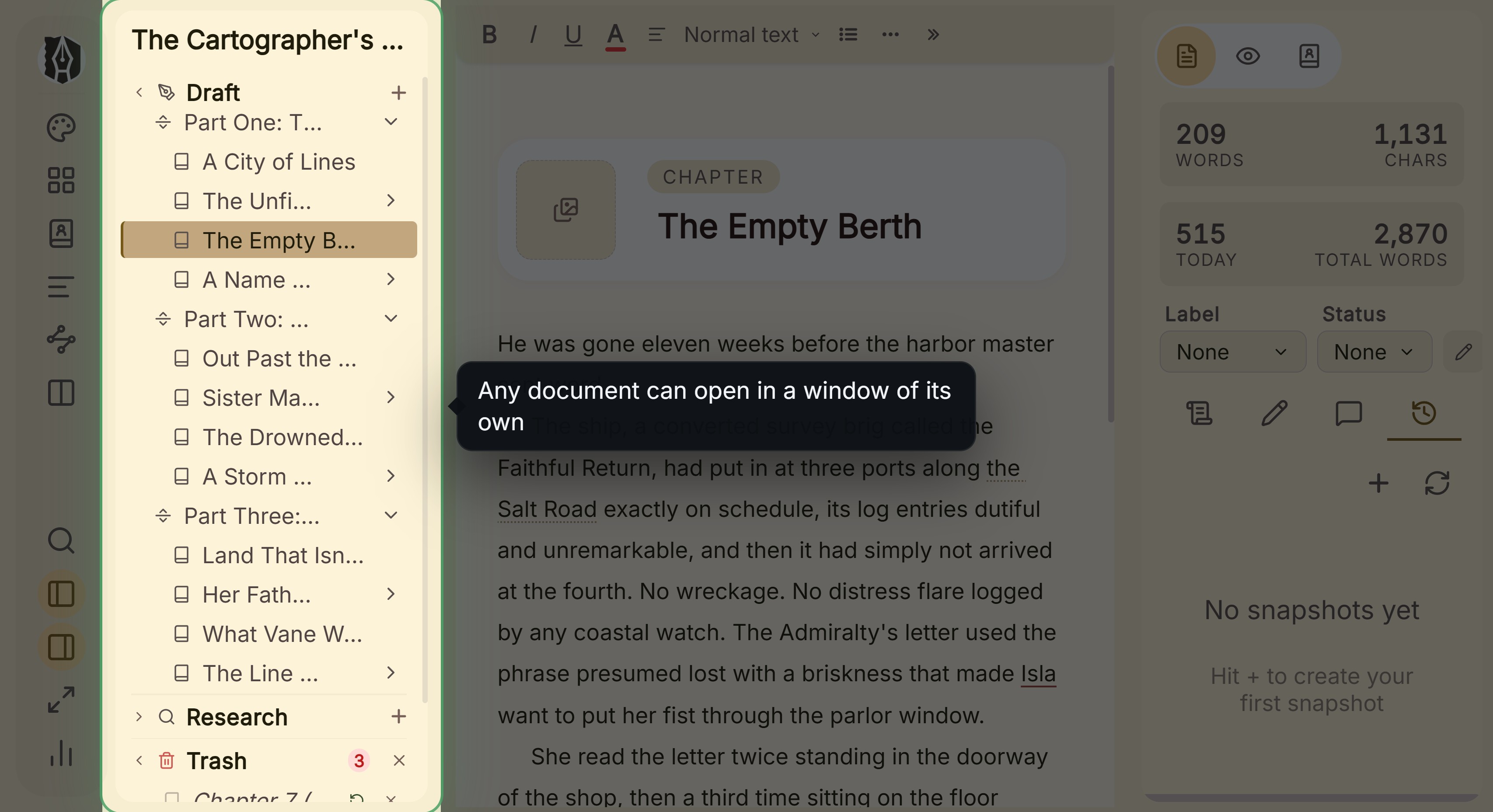Viewport: 1493px width, 812px height.
Task: Expand The Line ... chapter chevron
Action: [391, 673]
